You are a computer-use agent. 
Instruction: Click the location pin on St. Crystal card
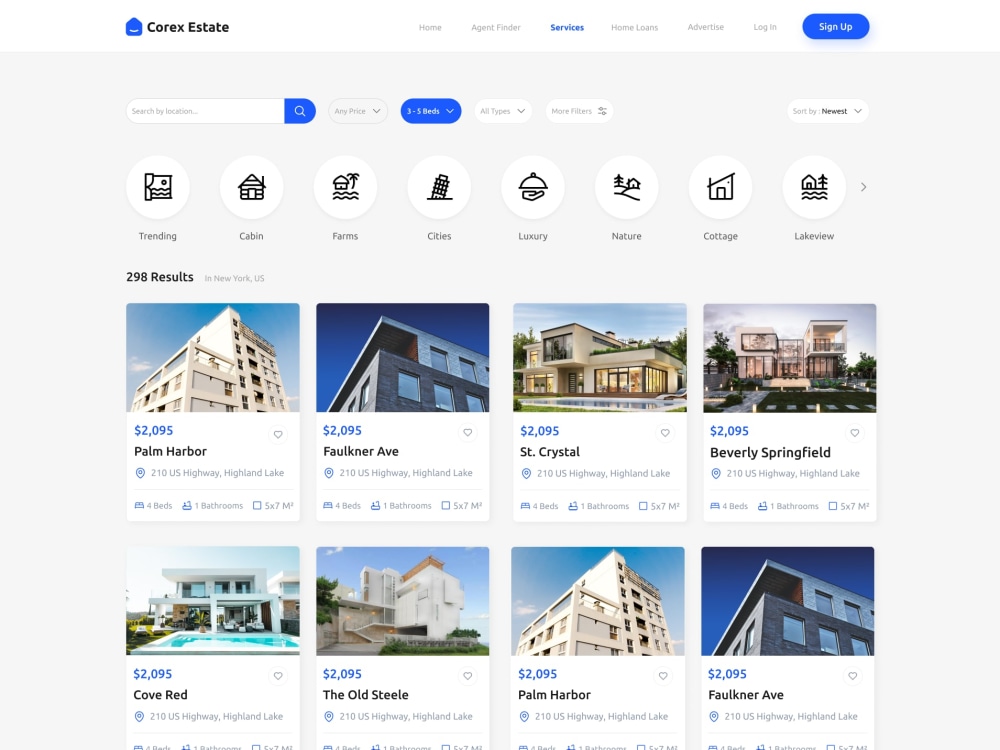pyautogui.click(x=526, y=473)
